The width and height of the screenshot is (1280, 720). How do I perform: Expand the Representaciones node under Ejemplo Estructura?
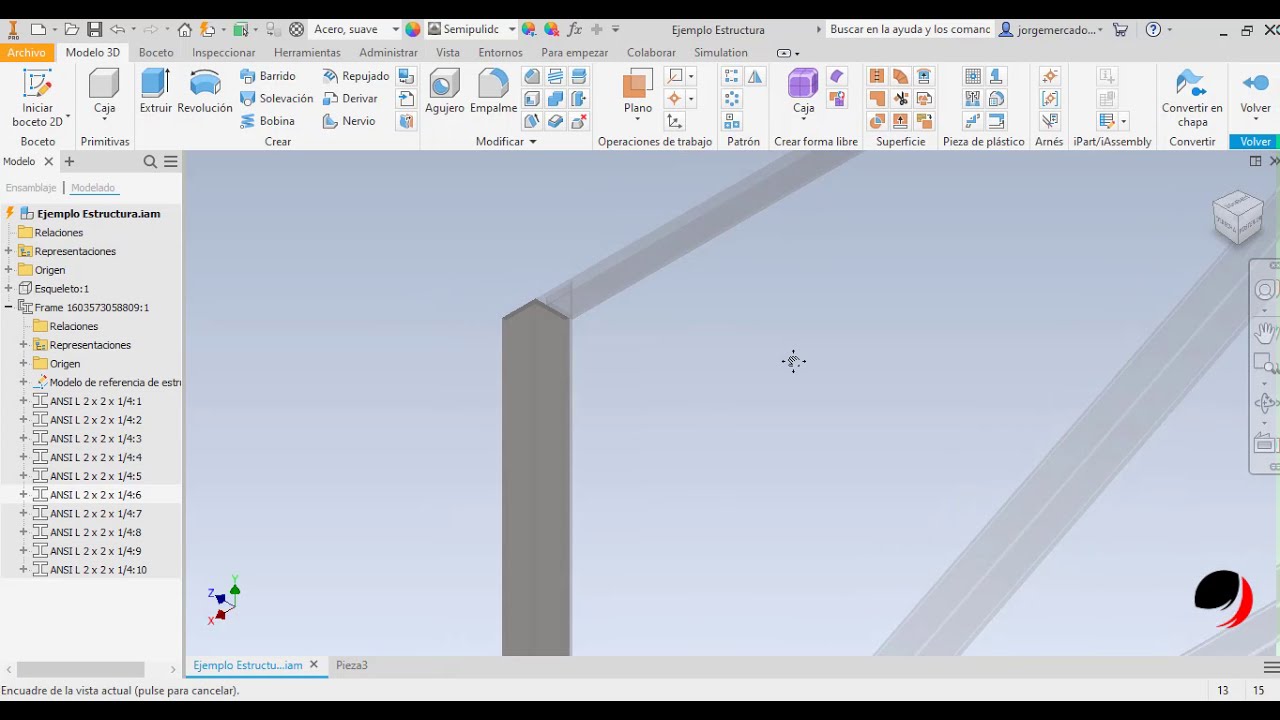click(9, 251)
